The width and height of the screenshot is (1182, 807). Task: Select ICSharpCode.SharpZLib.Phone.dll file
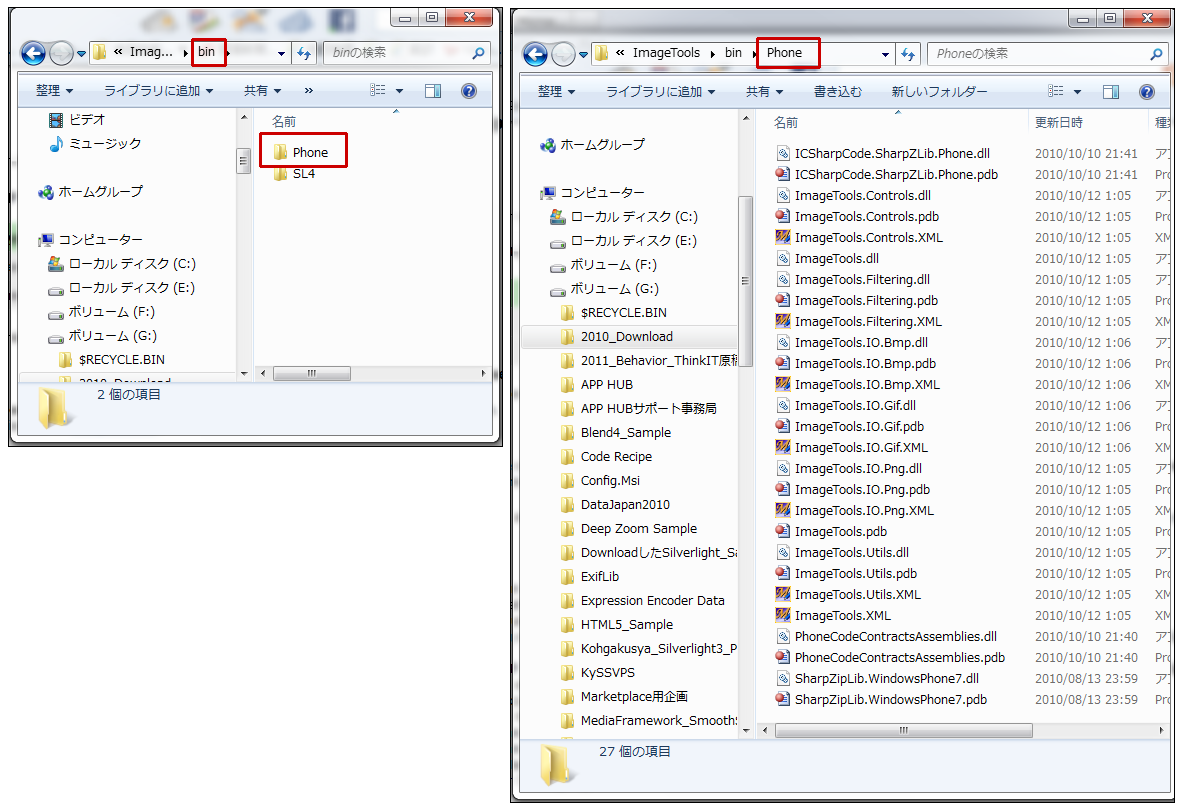click(883, 154)
